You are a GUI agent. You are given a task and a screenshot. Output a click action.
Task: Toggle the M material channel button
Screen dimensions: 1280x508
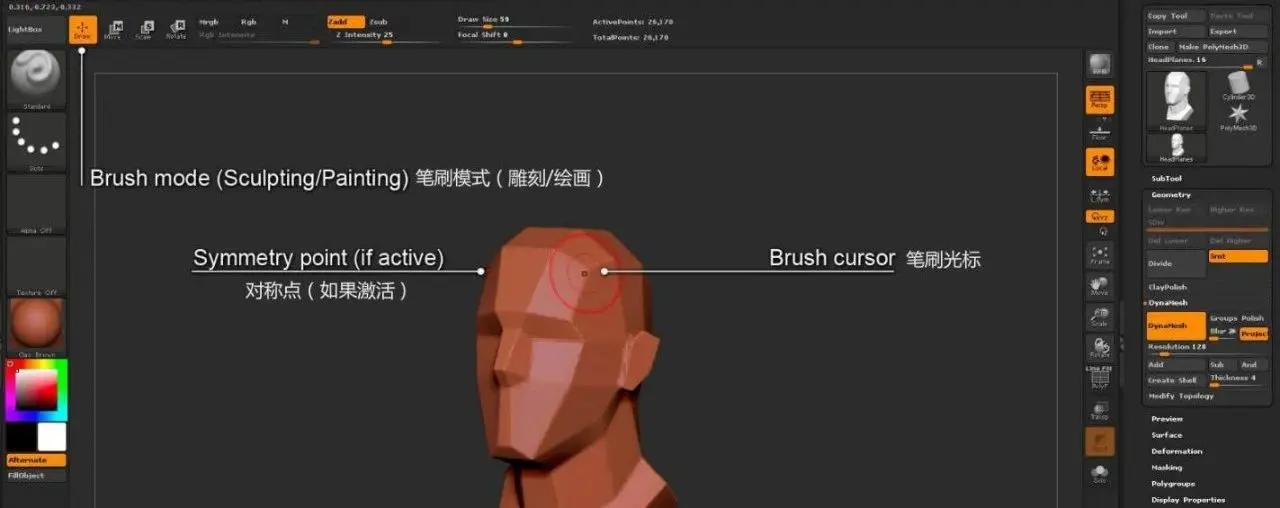(x=285, y=22)
